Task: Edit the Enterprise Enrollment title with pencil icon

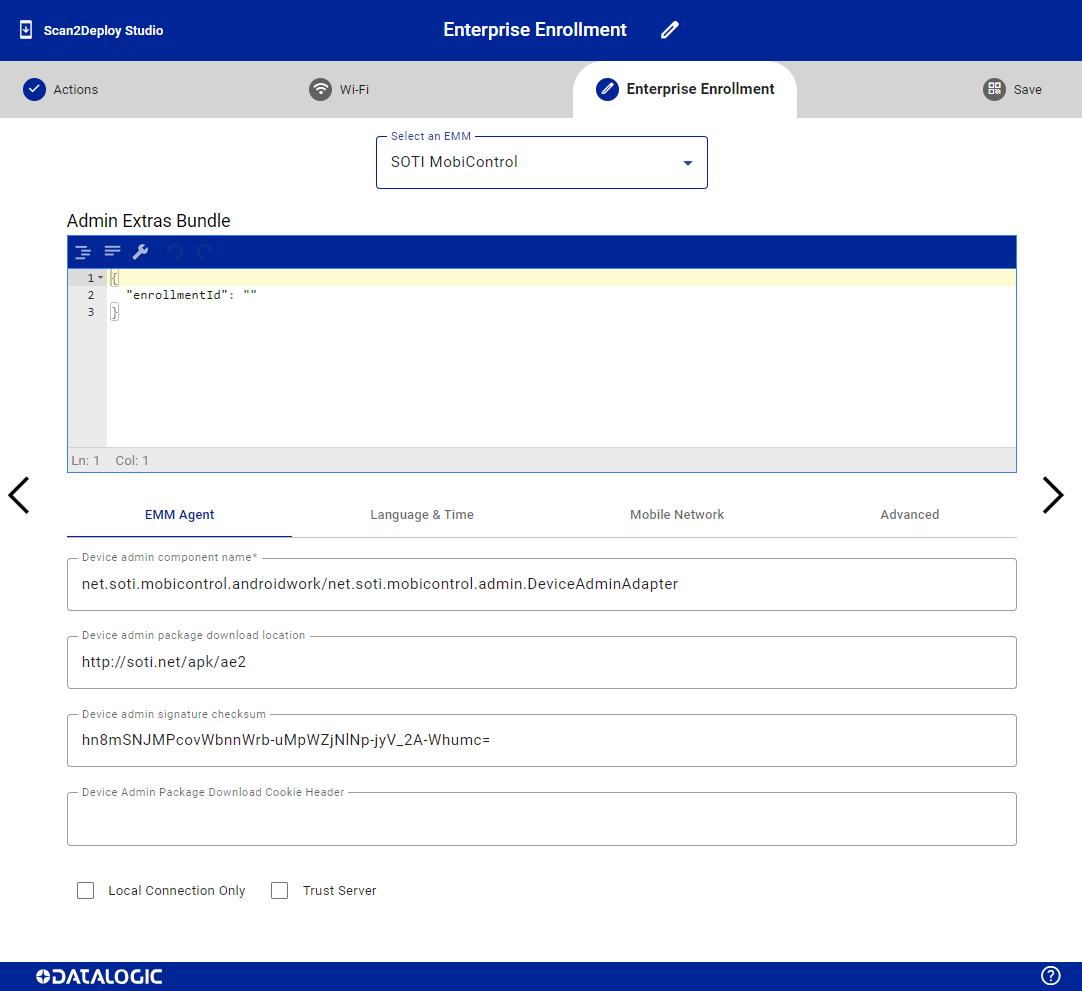Action: pyautogui.click(x=669, y=30)
